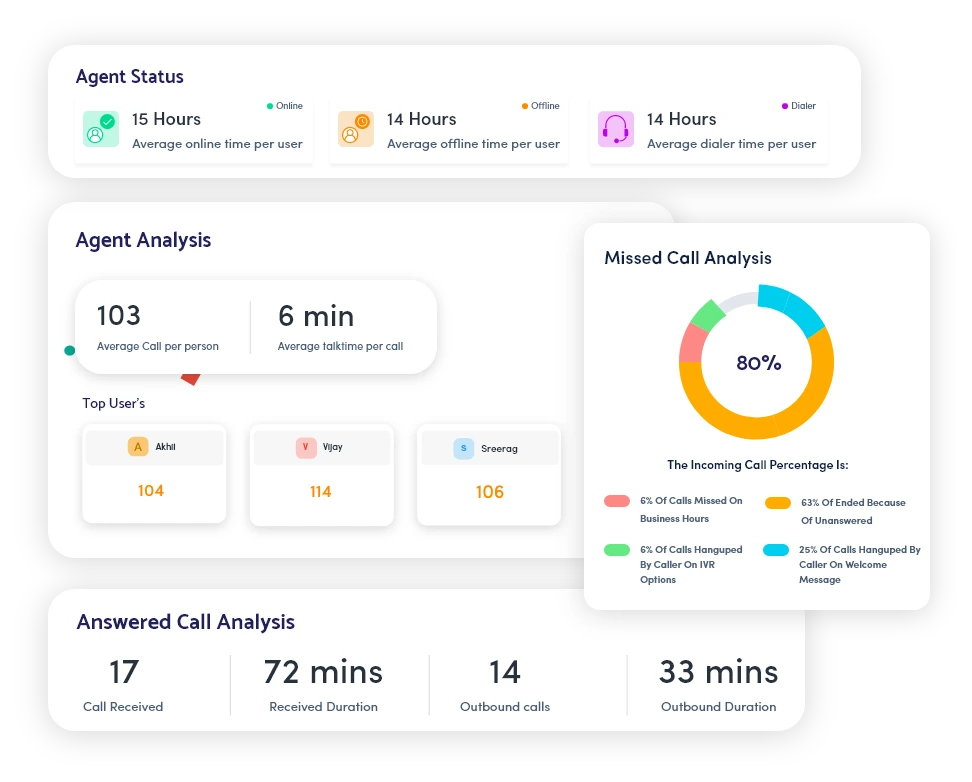The height and width of the screenshot is (782, 972).
Task: Select Vijay's red avatar icon
Action: pyautogui.click(x=306, y=448)
